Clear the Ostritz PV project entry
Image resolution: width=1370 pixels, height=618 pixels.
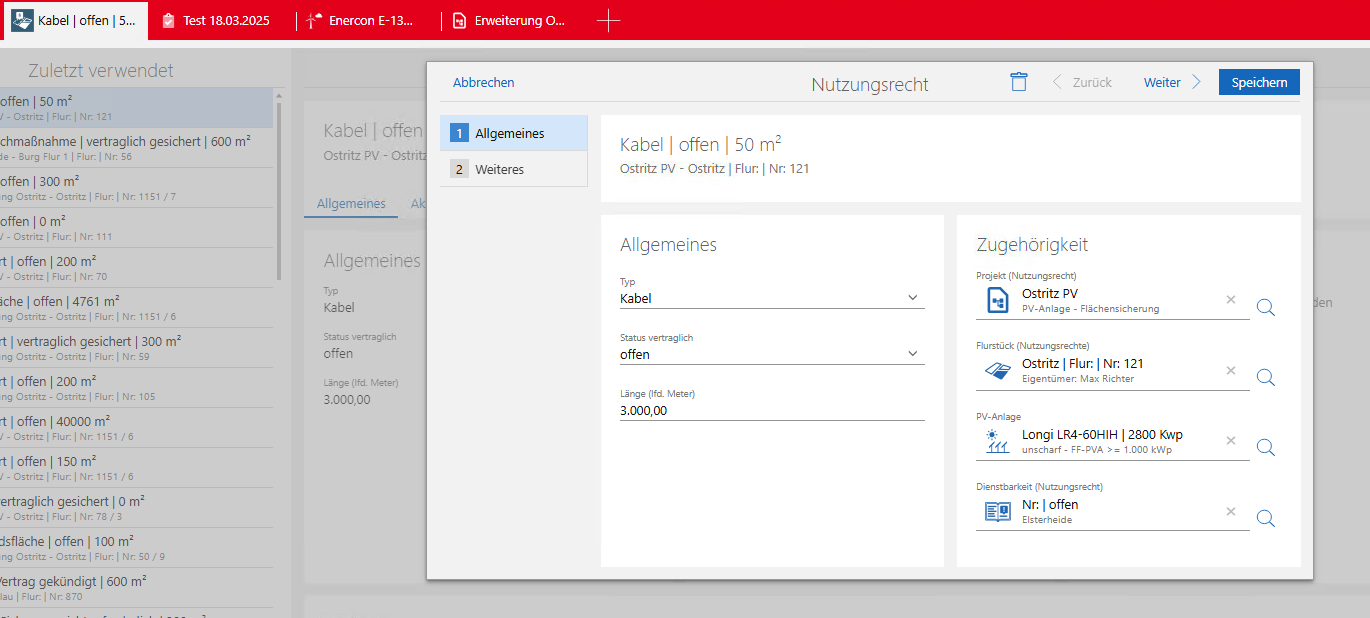(x=1231, y=300)
